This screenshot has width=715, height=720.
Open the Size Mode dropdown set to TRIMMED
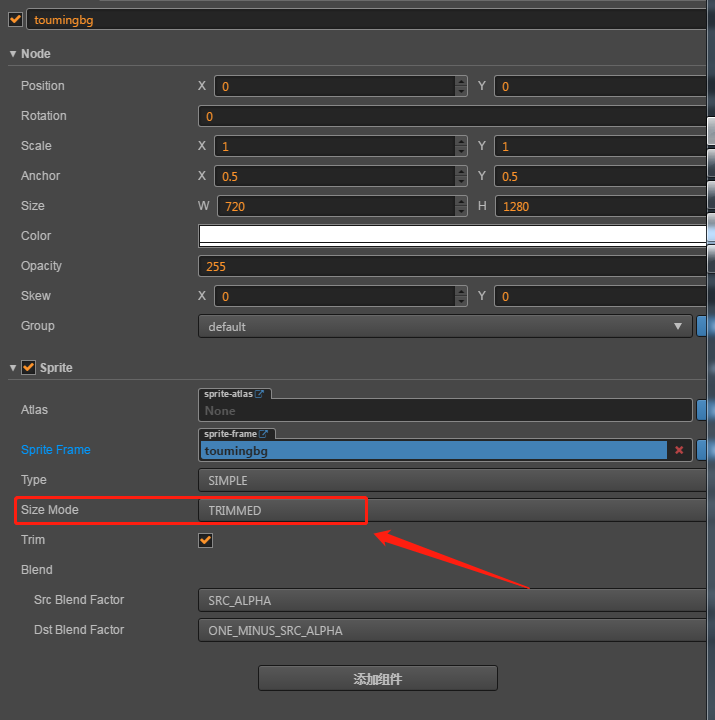452,510
